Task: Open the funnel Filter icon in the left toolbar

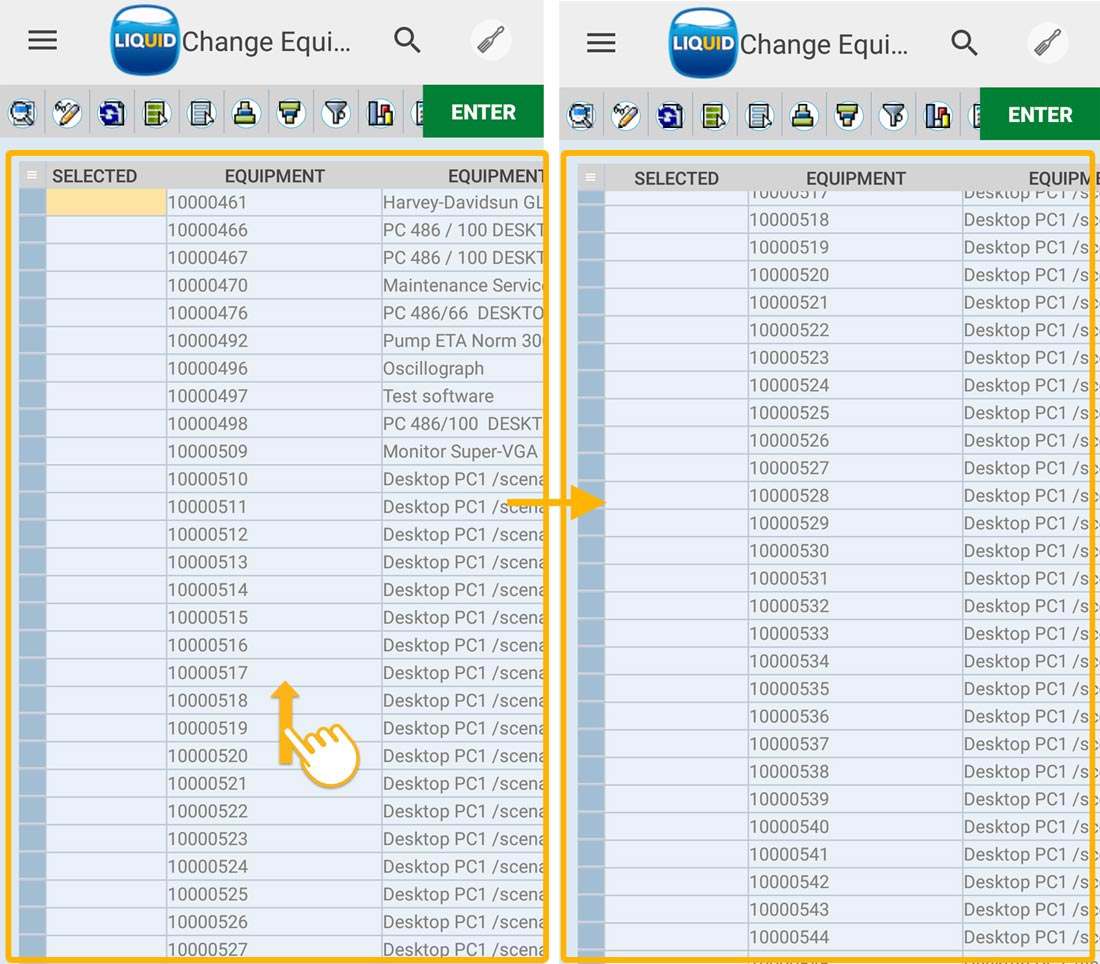Action: (336, 113)
